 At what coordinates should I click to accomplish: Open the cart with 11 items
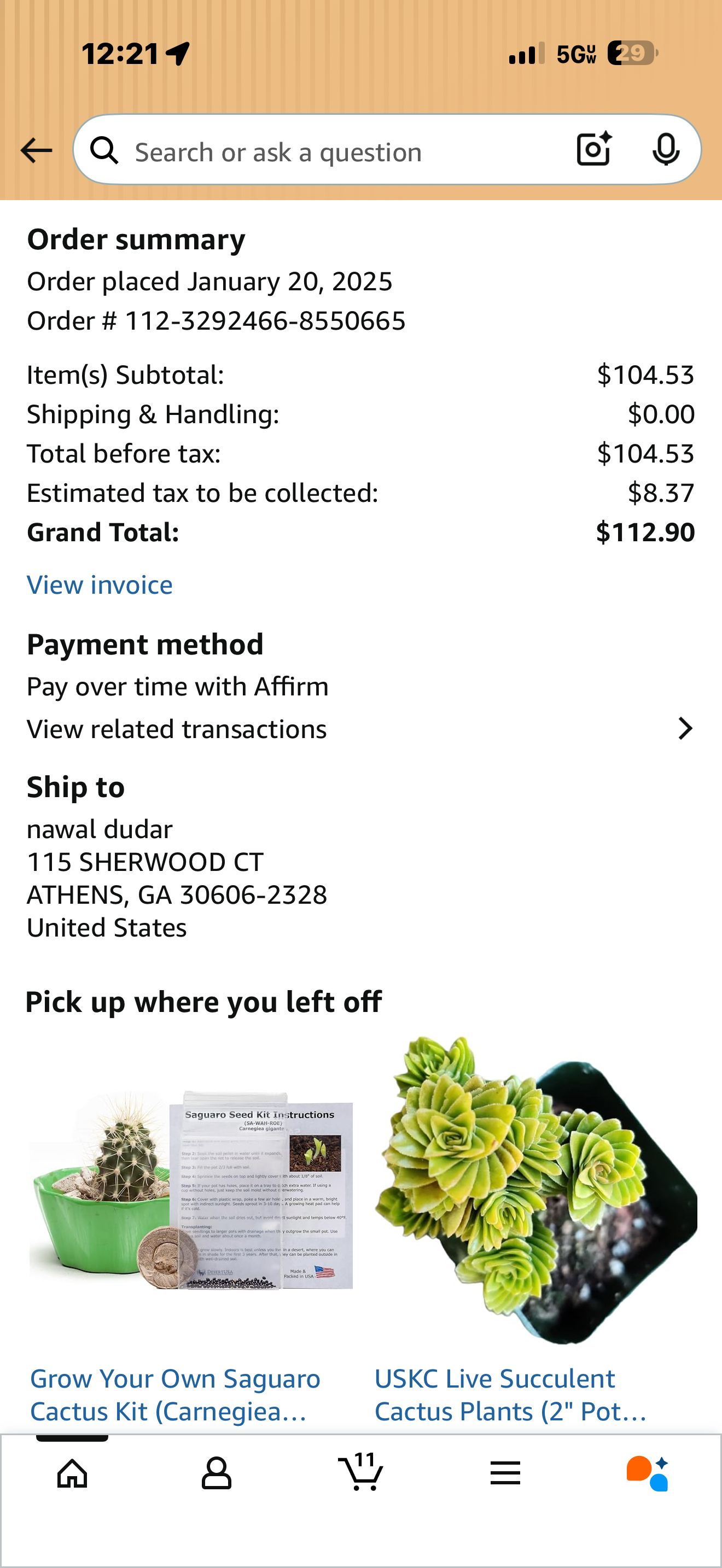[x=361, y=1472]
